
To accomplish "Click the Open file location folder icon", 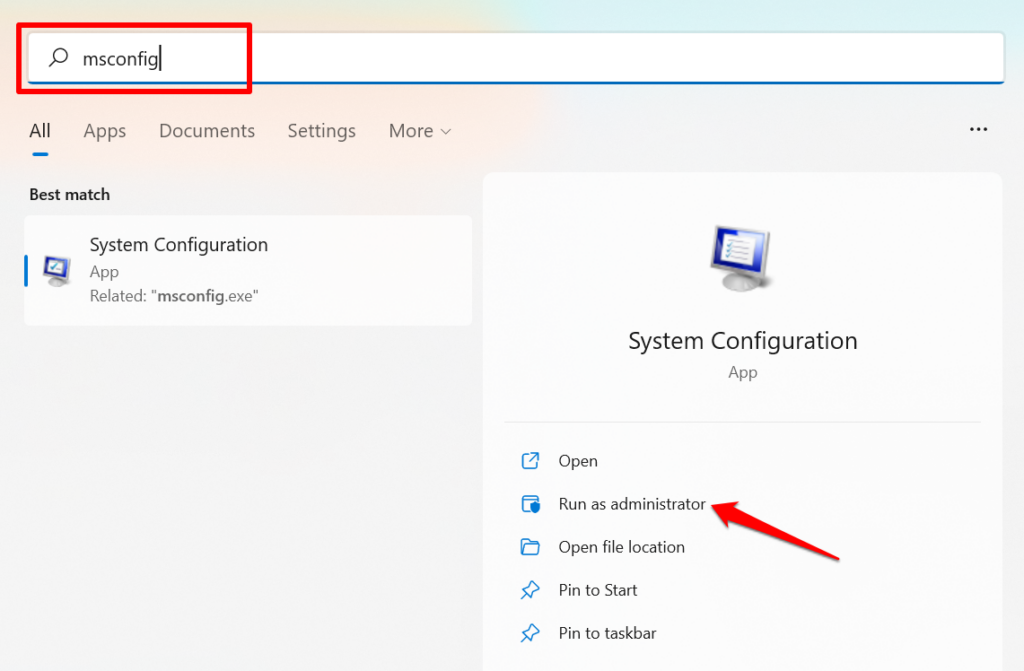I will click(x=530, y=547).
